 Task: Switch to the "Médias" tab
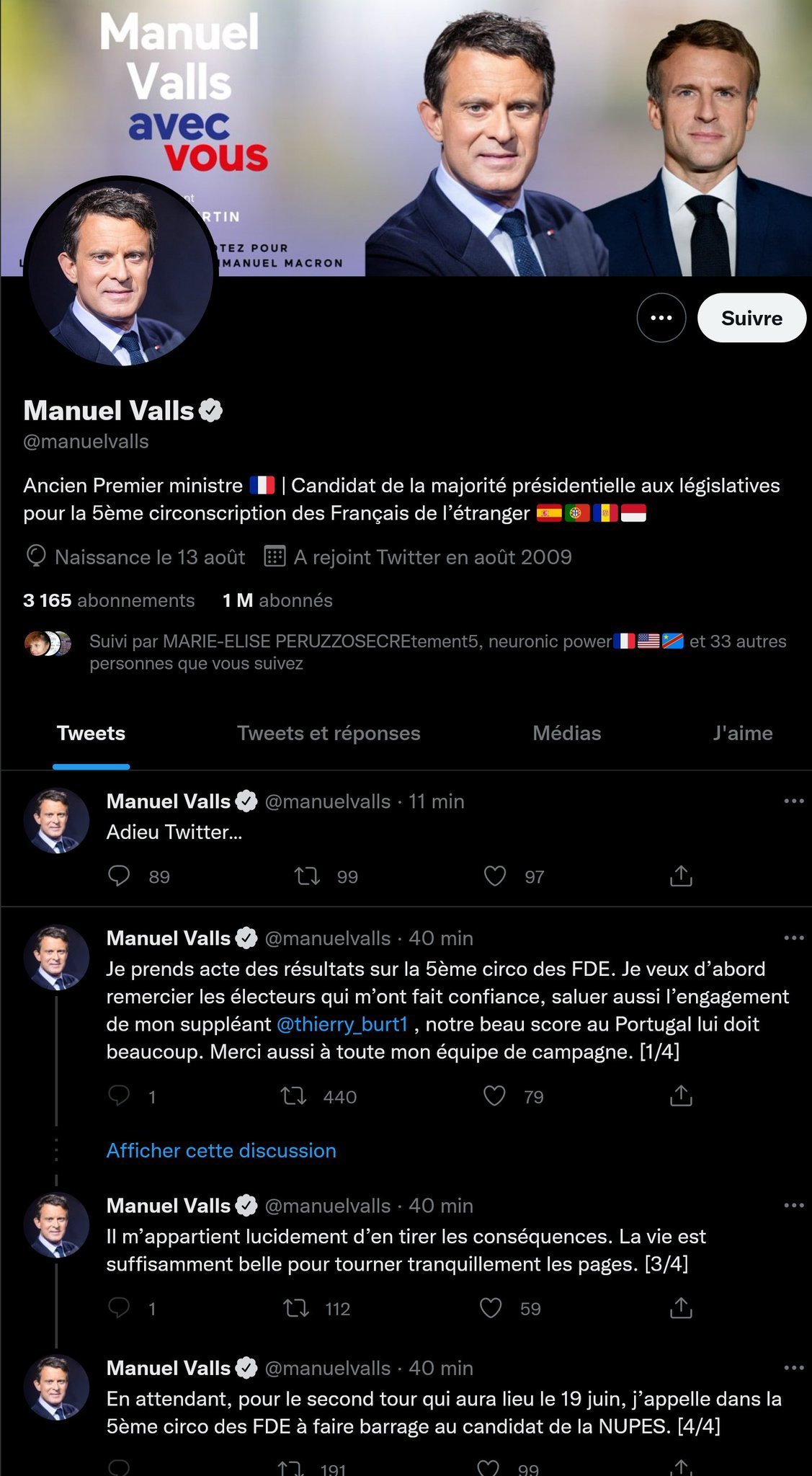click(x=566, y=733)
